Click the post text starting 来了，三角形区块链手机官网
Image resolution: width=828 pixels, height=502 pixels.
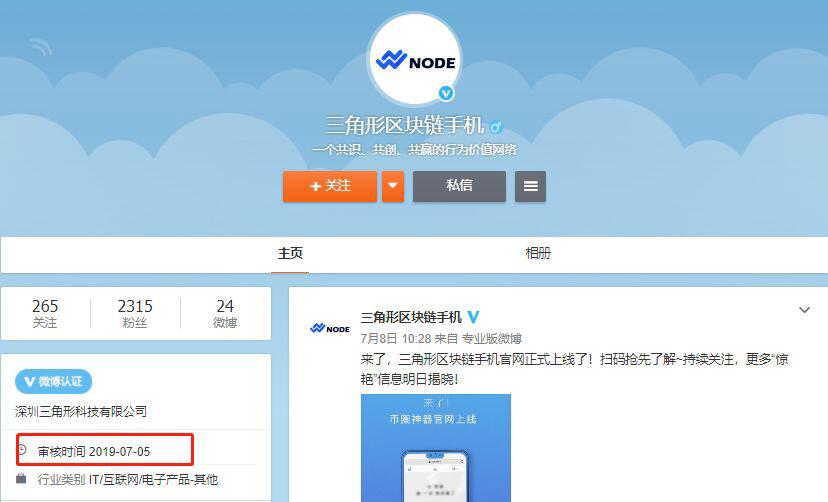pyautogui.click(x=574, y=370)
